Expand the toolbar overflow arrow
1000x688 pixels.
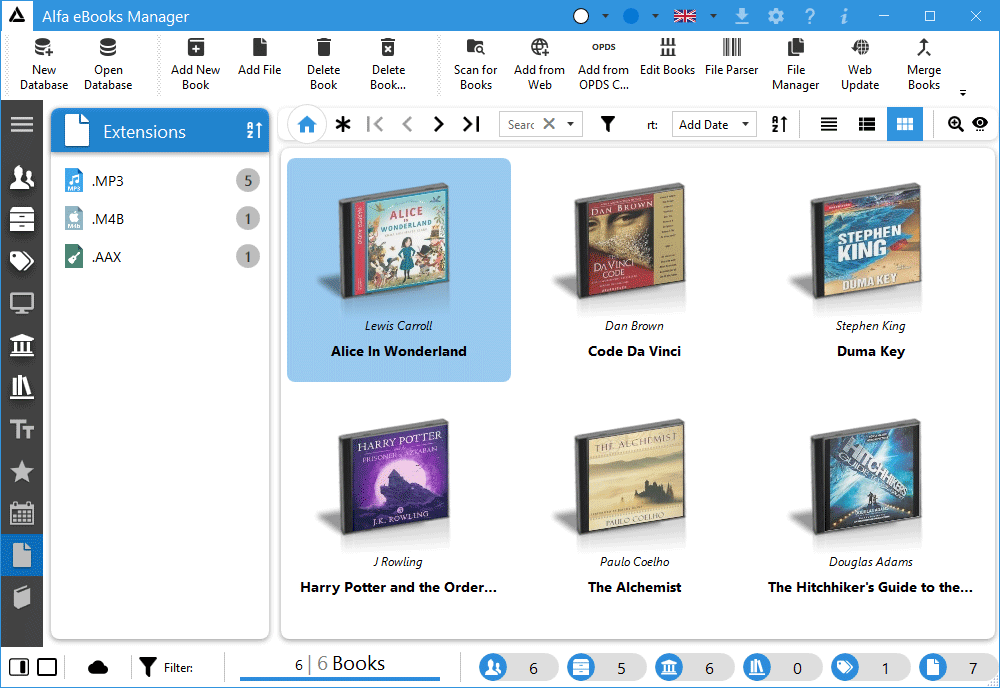tap(963, 92)
